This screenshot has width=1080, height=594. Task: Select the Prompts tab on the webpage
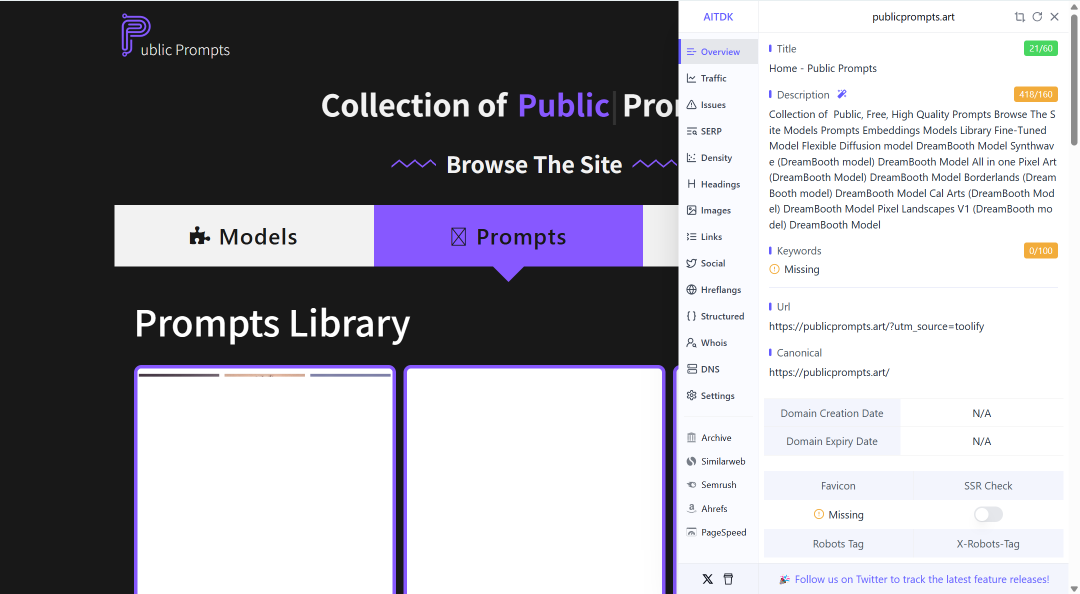tap(508, 236)
